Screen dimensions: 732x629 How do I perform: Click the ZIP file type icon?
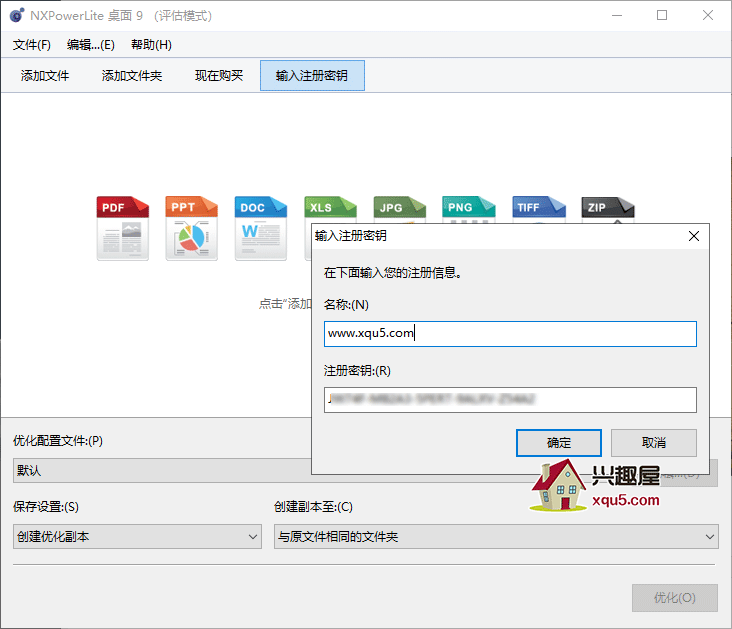(x=608, y=209)
